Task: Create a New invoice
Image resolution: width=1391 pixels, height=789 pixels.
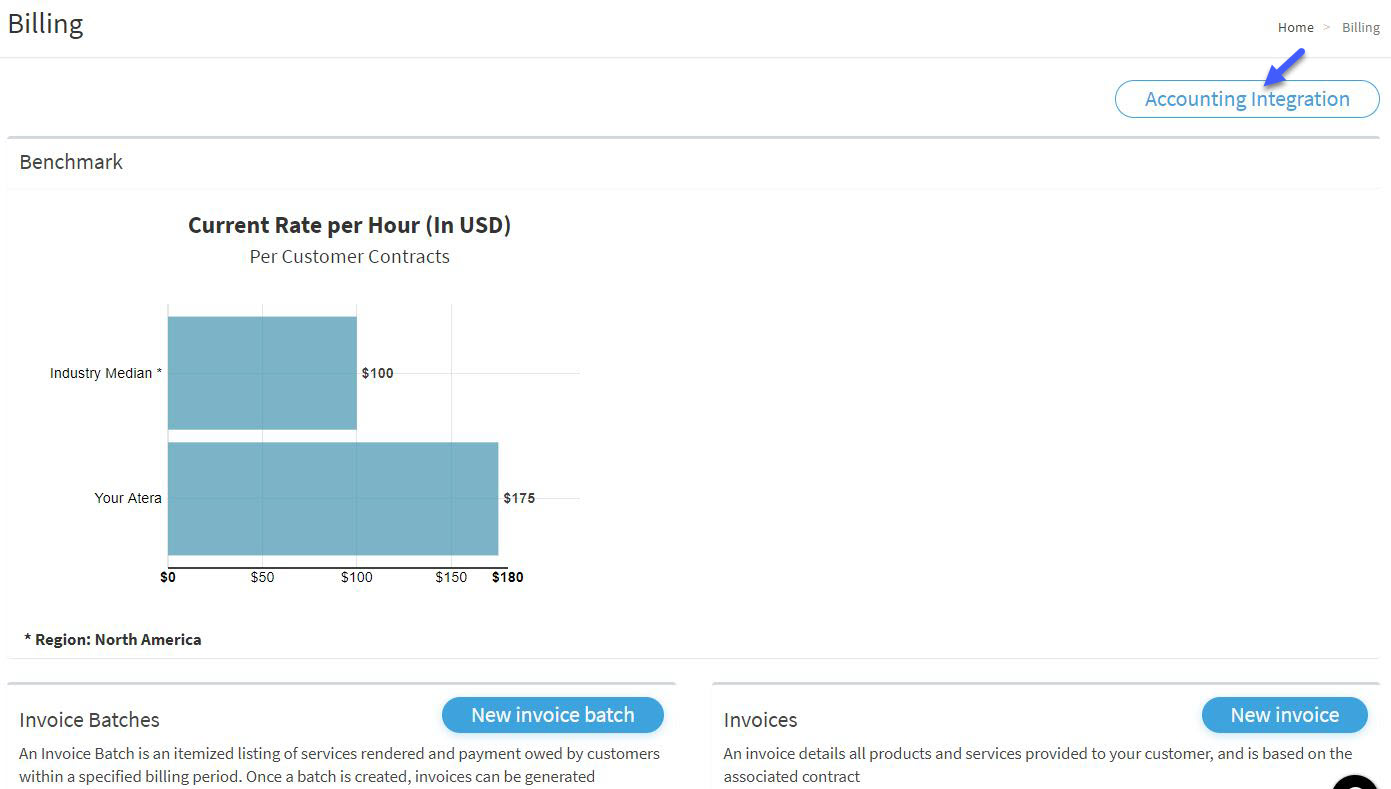Action: pyautogui.click(x=1285, y=715)
